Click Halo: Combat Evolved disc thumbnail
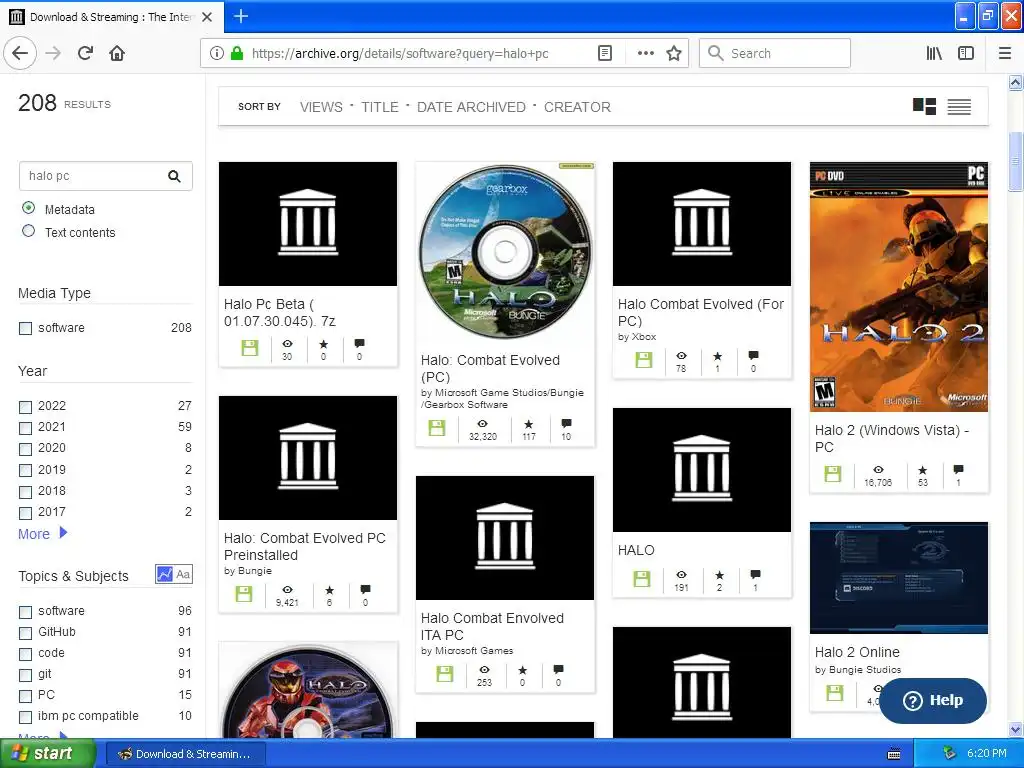The image size is (1024, 768). pos(505,251)
